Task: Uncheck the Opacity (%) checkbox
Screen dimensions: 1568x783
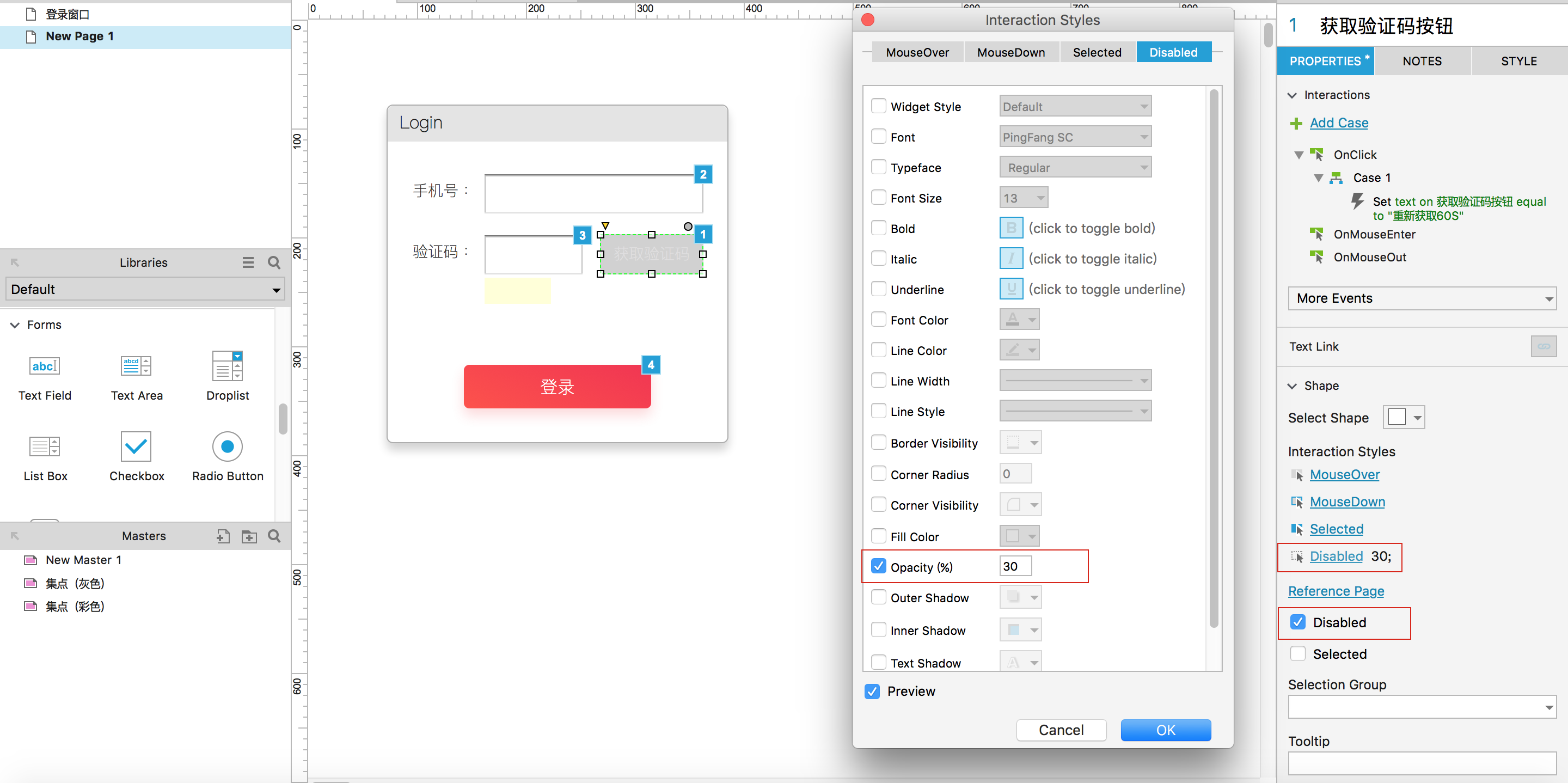Action: pos(878,566)
